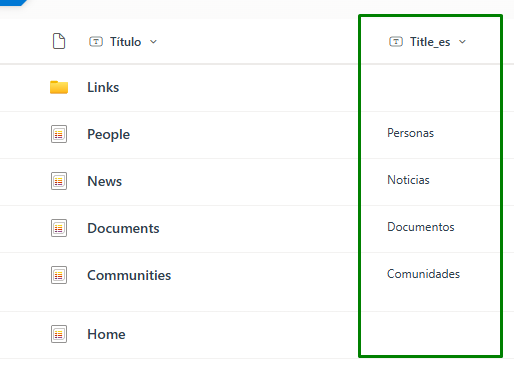Click the Links folder icon
Screen dimensions: 514x385
coord(59,87)
